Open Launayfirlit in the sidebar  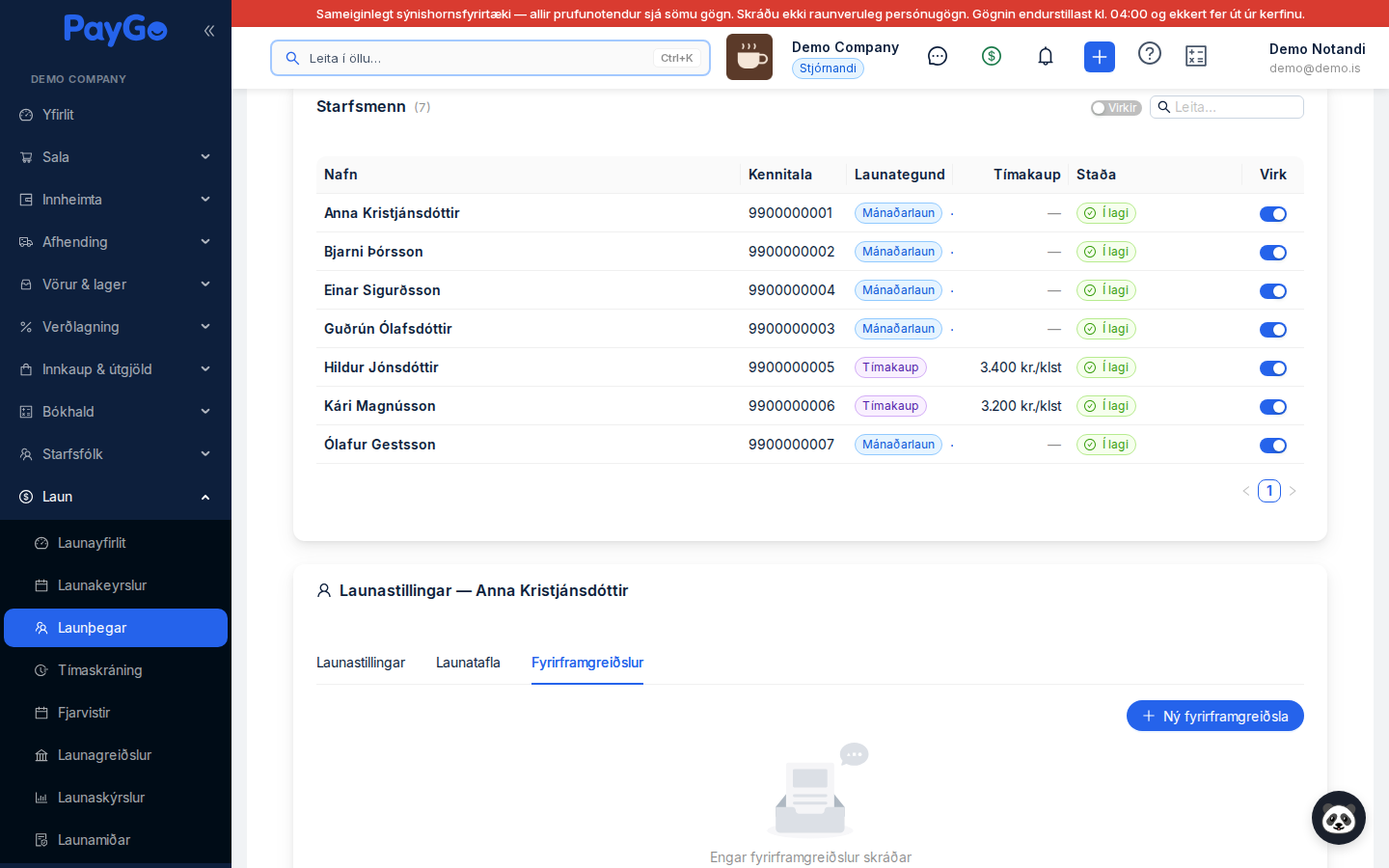pos(116,543)
